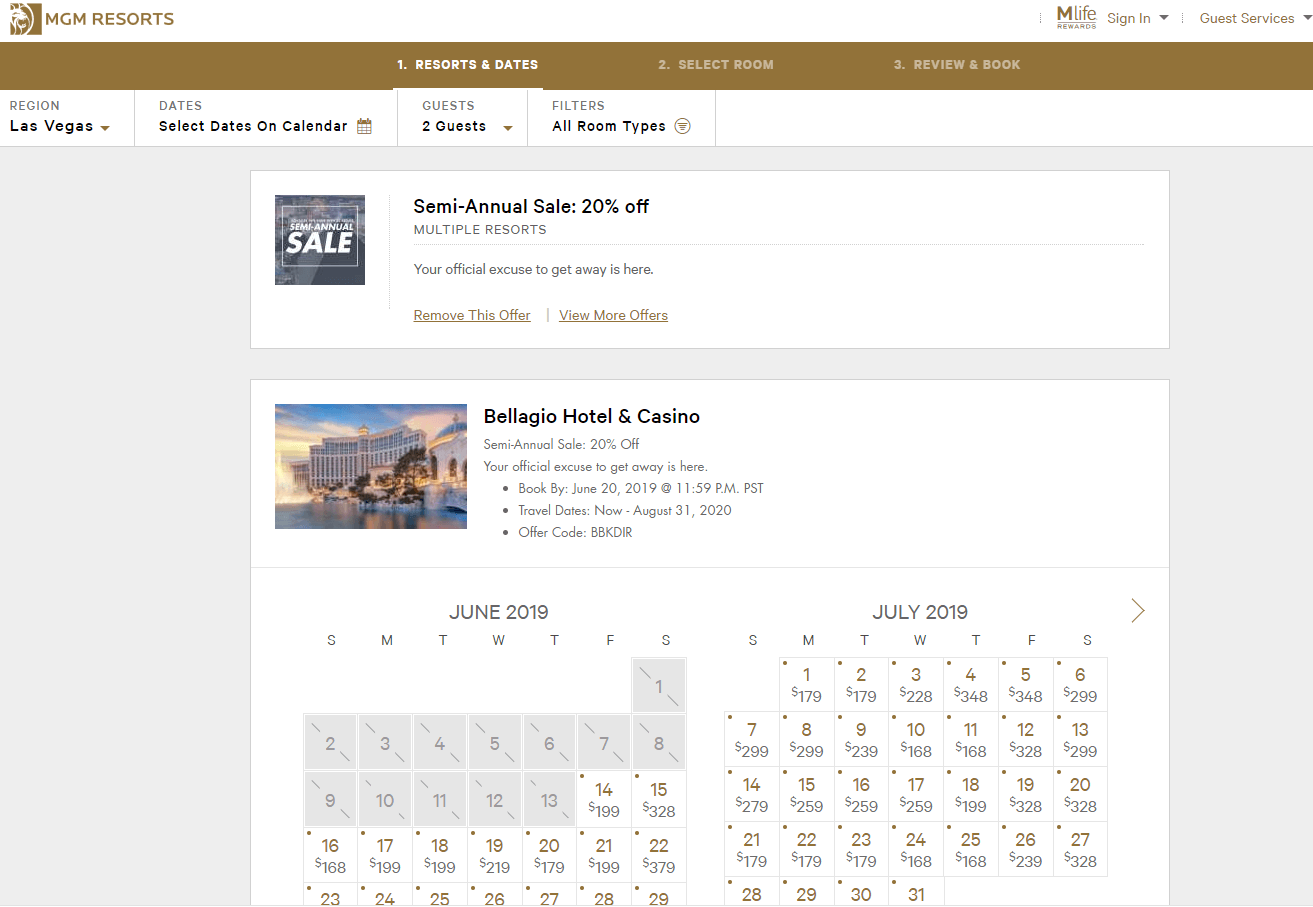Select July 14 at $279
Screen dimensions: 1313x907
coord(752,794)
